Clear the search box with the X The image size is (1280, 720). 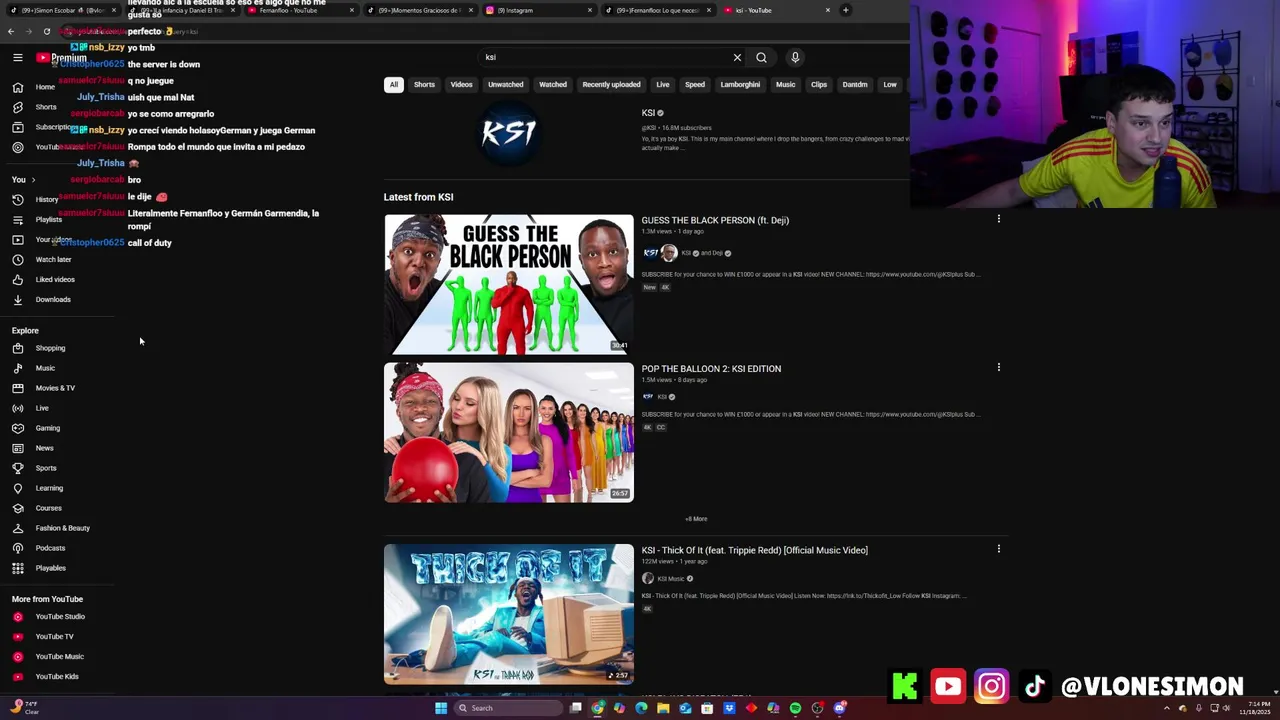(737, 58)
